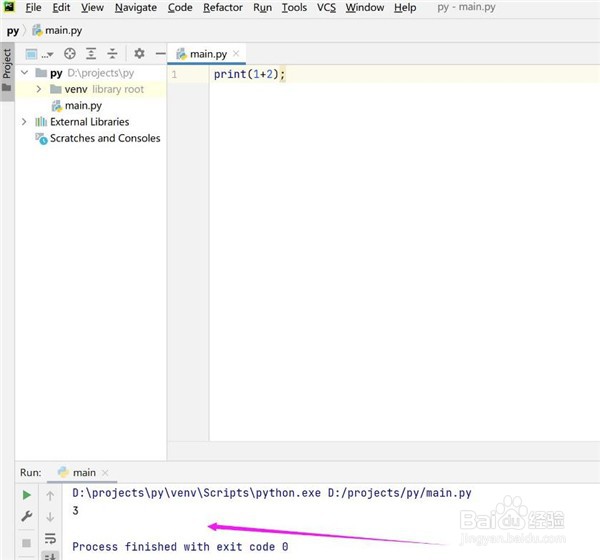Viewport: 600px width, 560px height.
Task: Click the python.exe command line output
Action: (x=272, y=493)
